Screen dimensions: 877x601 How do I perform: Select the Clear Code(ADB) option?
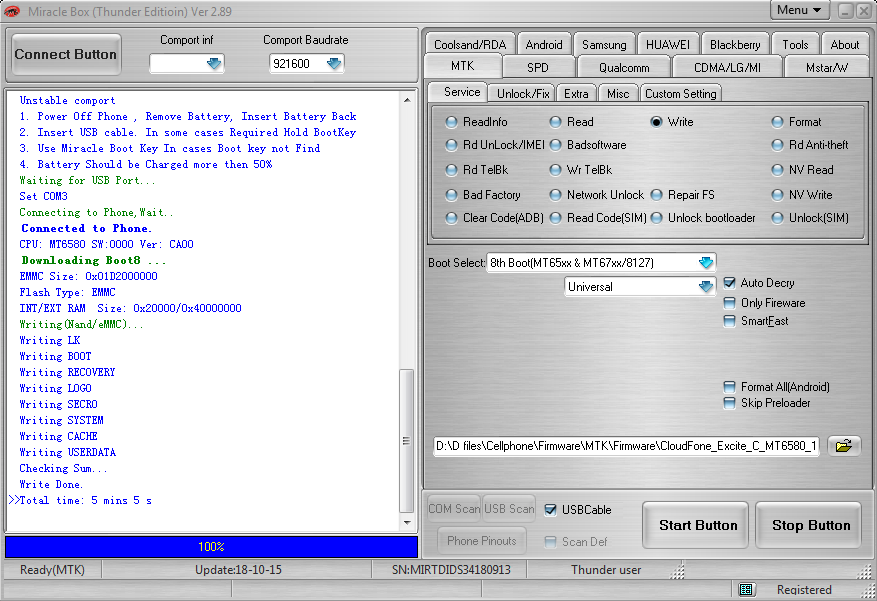(x=451, y=218)
